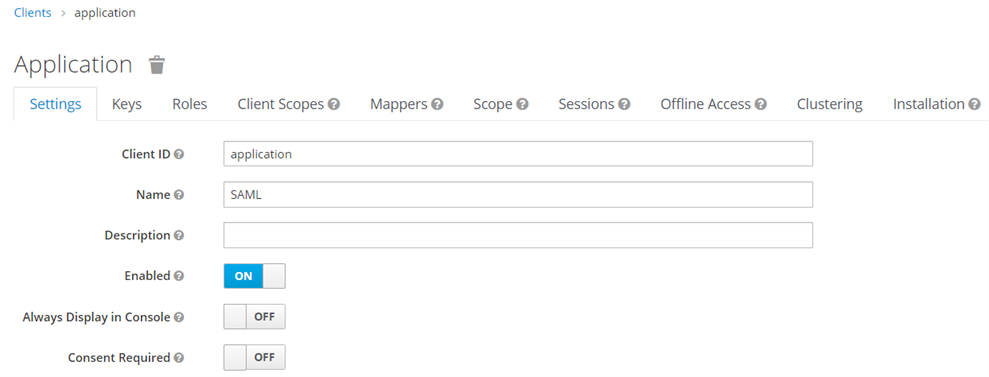
Task: Follow the Clients breadcrumb link
Action: tap(33, 13)
